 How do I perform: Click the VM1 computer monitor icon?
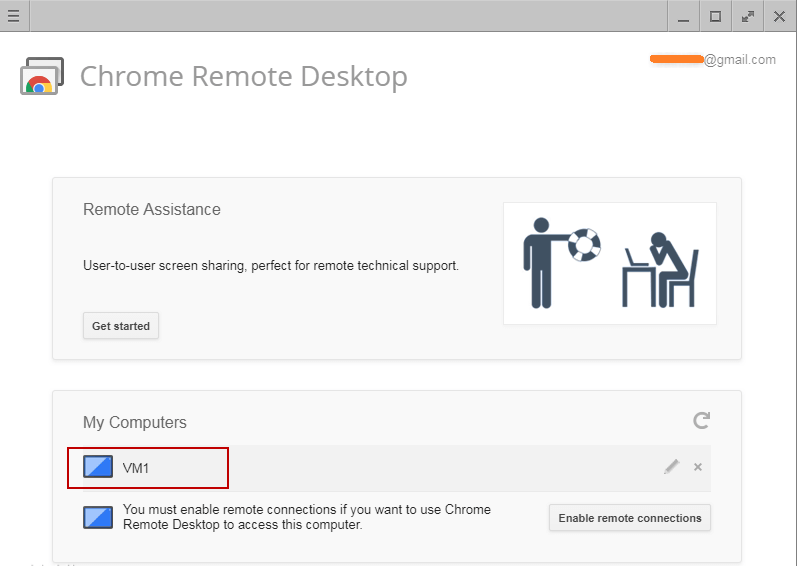point(98,467)
